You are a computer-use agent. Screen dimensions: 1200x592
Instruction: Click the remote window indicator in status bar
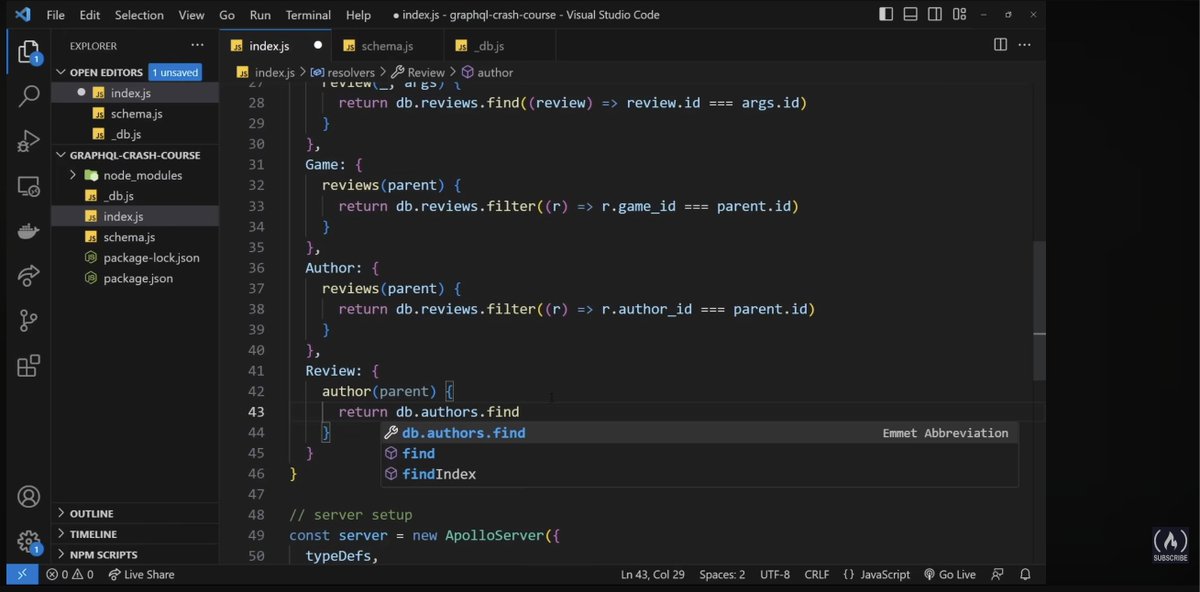pyautogui.click(x=21, y=574)
